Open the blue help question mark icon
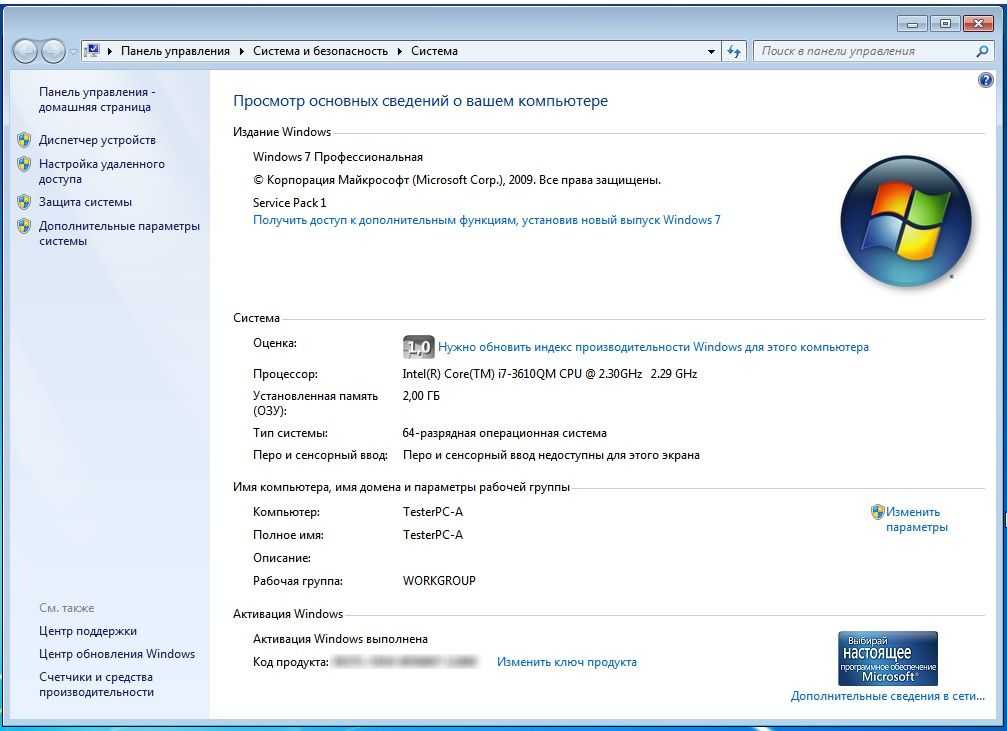1007x731 pixels. click(x=985, y=80)
